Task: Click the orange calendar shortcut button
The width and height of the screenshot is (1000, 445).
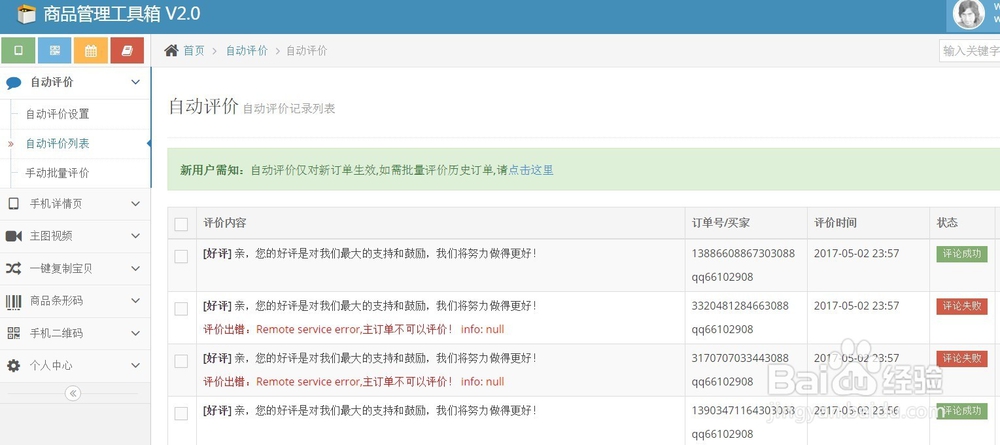Action: [91, 51]
